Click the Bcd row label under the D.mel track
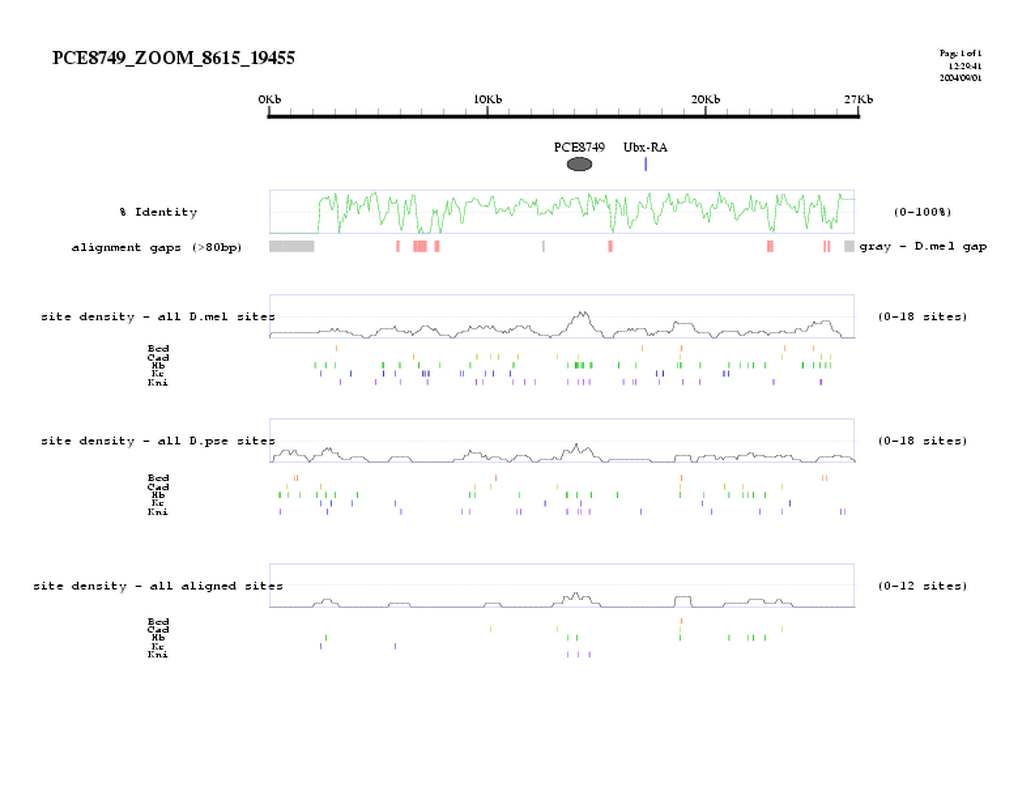This screenshot has height=800, width=1035. coord(158,348)
